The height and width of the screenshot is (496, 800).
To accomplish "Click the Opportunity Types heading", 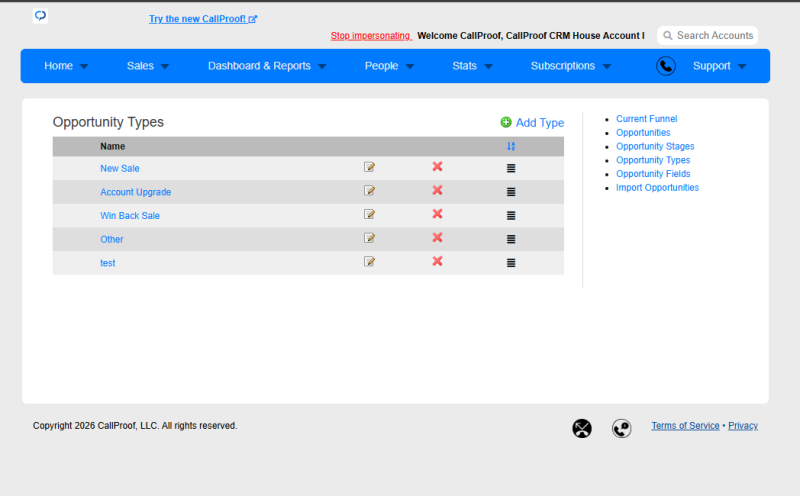I will point(108,122).
